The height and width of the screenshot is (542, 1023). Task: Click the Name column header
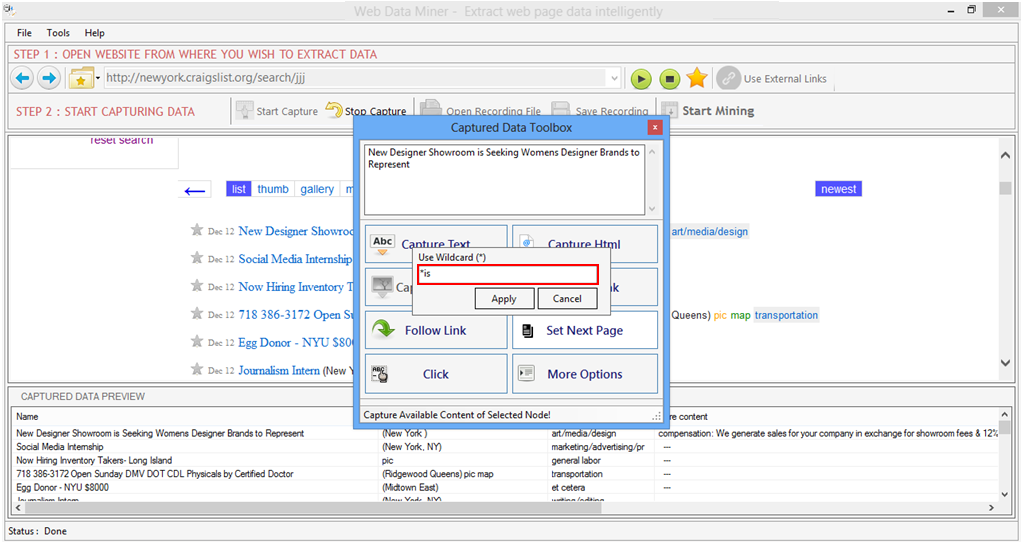(x=27, y=416)
